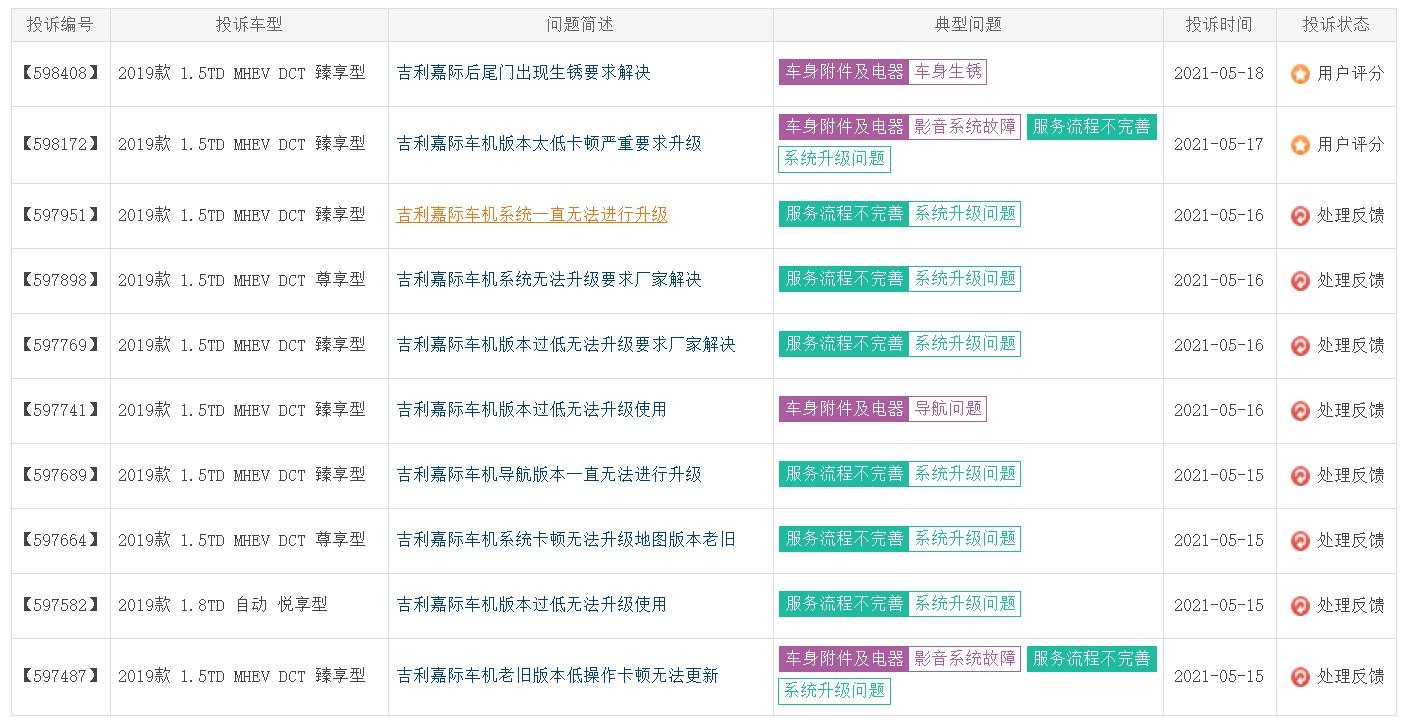This screenshot has height=718, width=1406.
Task: Click the 影音系统故障 tag in row 598172
Action: click(x=965, y=127)
